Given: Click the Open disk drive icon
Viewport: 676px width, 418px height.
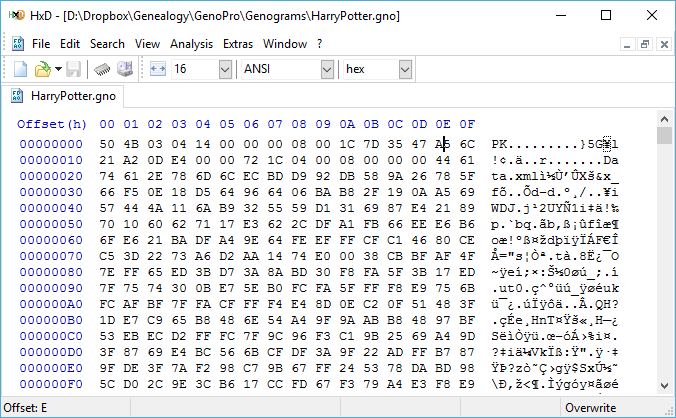Looking at the screenshot, I should 125,69.
